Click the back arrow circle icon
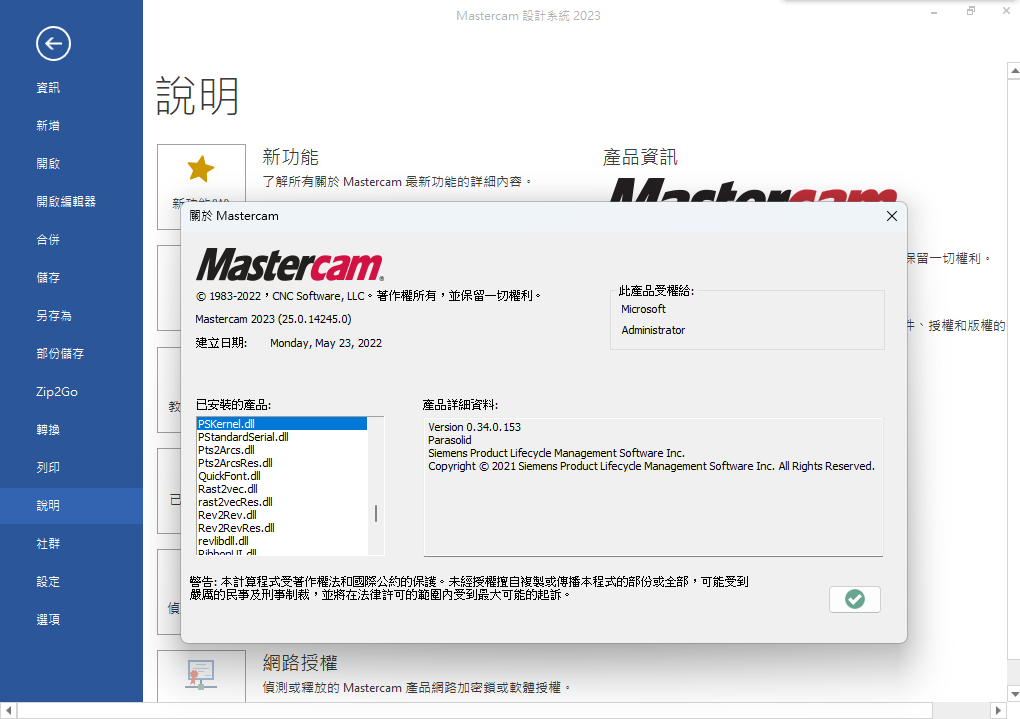The image size is (1020, 719). 53,44
